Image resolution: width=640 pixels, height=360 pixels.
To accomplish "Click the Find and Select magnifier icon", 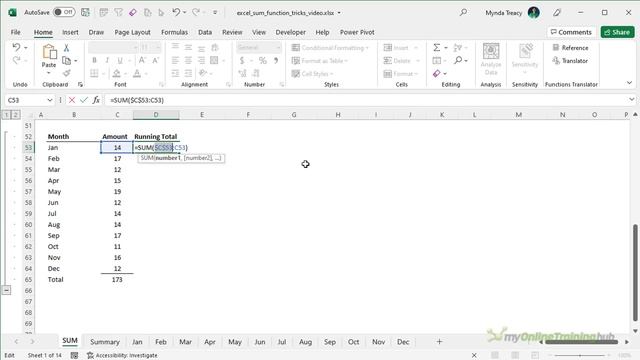I will 458,60.
